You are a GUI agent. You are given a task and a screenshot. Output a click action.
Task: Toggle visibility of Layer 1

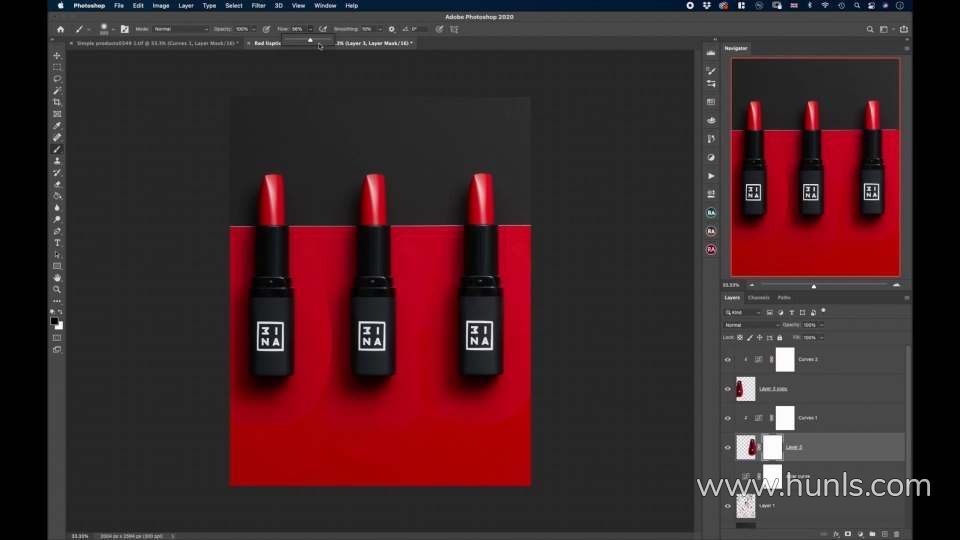pyautogui.click(x=728, y=506)
